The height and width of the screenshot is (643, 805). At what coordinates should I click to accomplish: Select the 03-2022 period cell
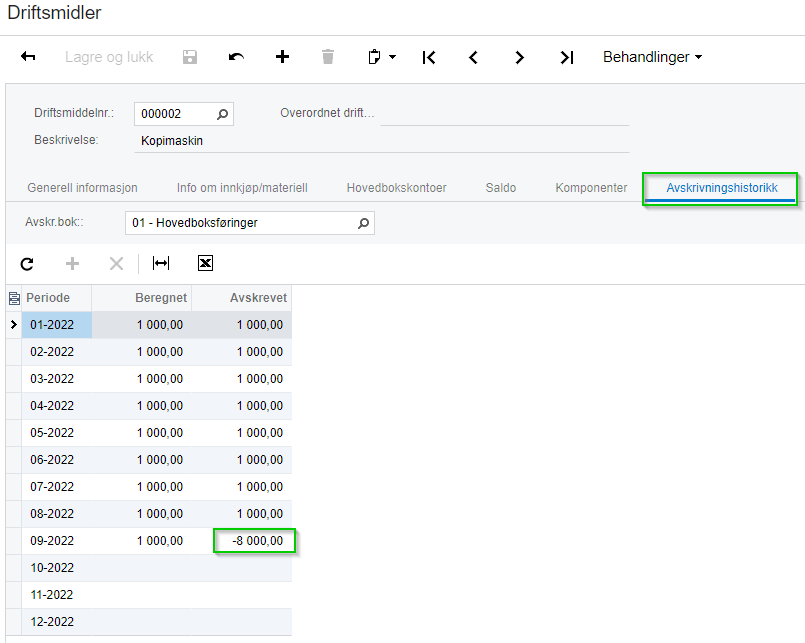(56, 379)
